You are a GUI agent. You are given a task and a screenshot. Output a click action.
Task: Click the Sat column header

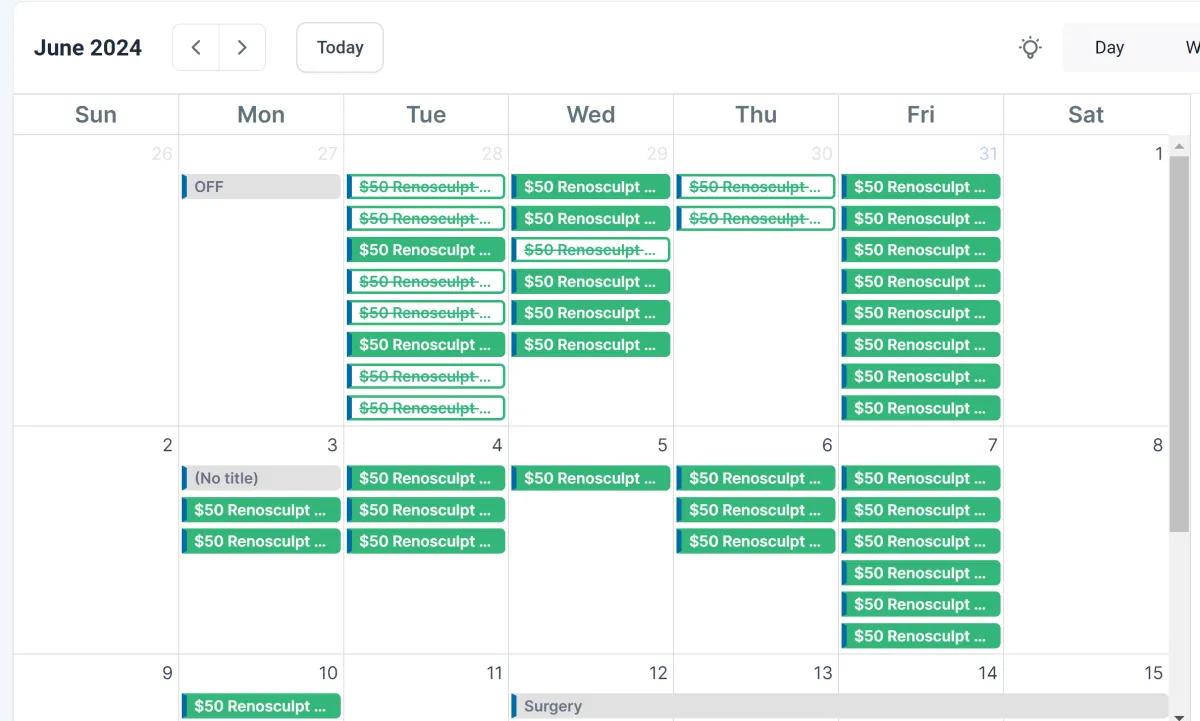1086,115
